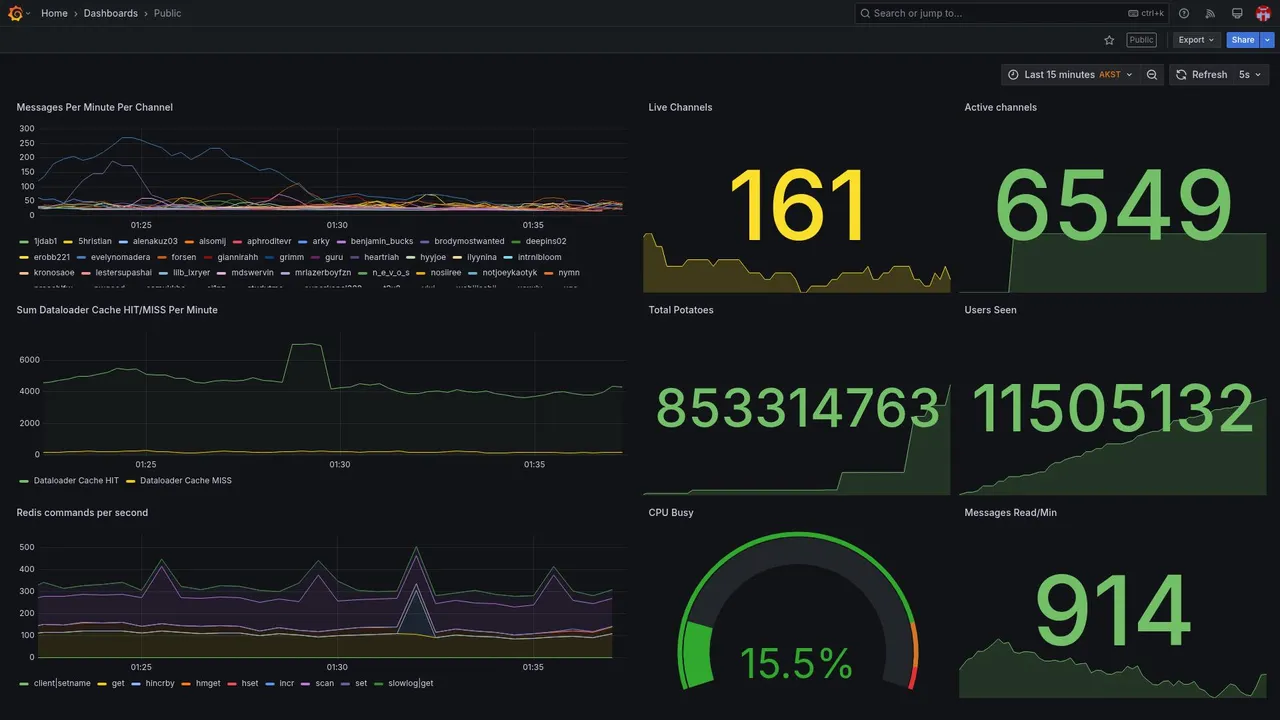This screenshot has width=1280, height=720.
Task: Go to Home breadcrumb
Action: (x=54, y=13)
